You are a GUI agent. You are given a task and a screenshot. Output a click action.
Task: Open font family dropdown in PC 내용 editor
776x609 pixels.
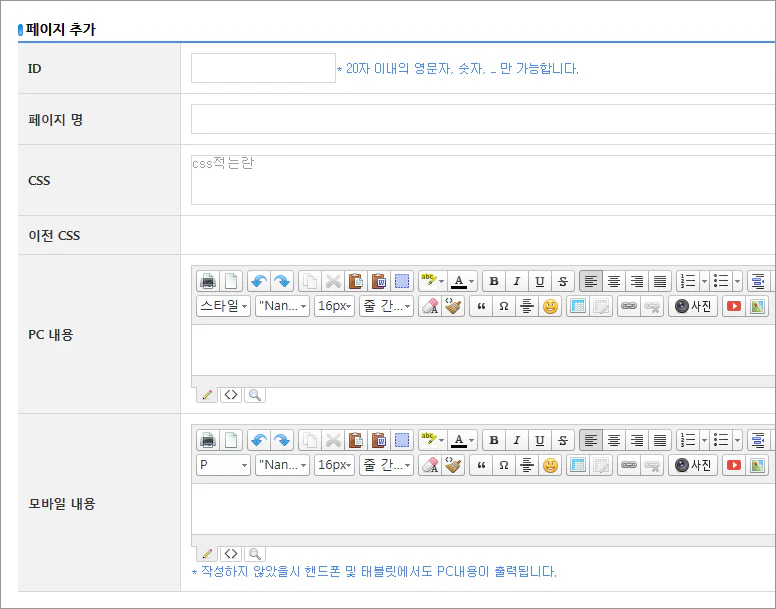pyautogui.click(x=283, y=306)
